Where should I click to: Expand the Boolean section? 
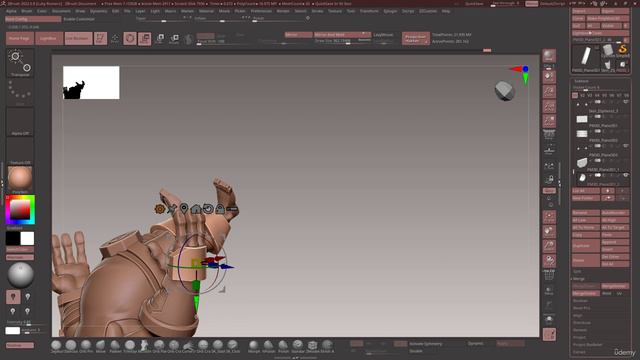coord(580,301)
